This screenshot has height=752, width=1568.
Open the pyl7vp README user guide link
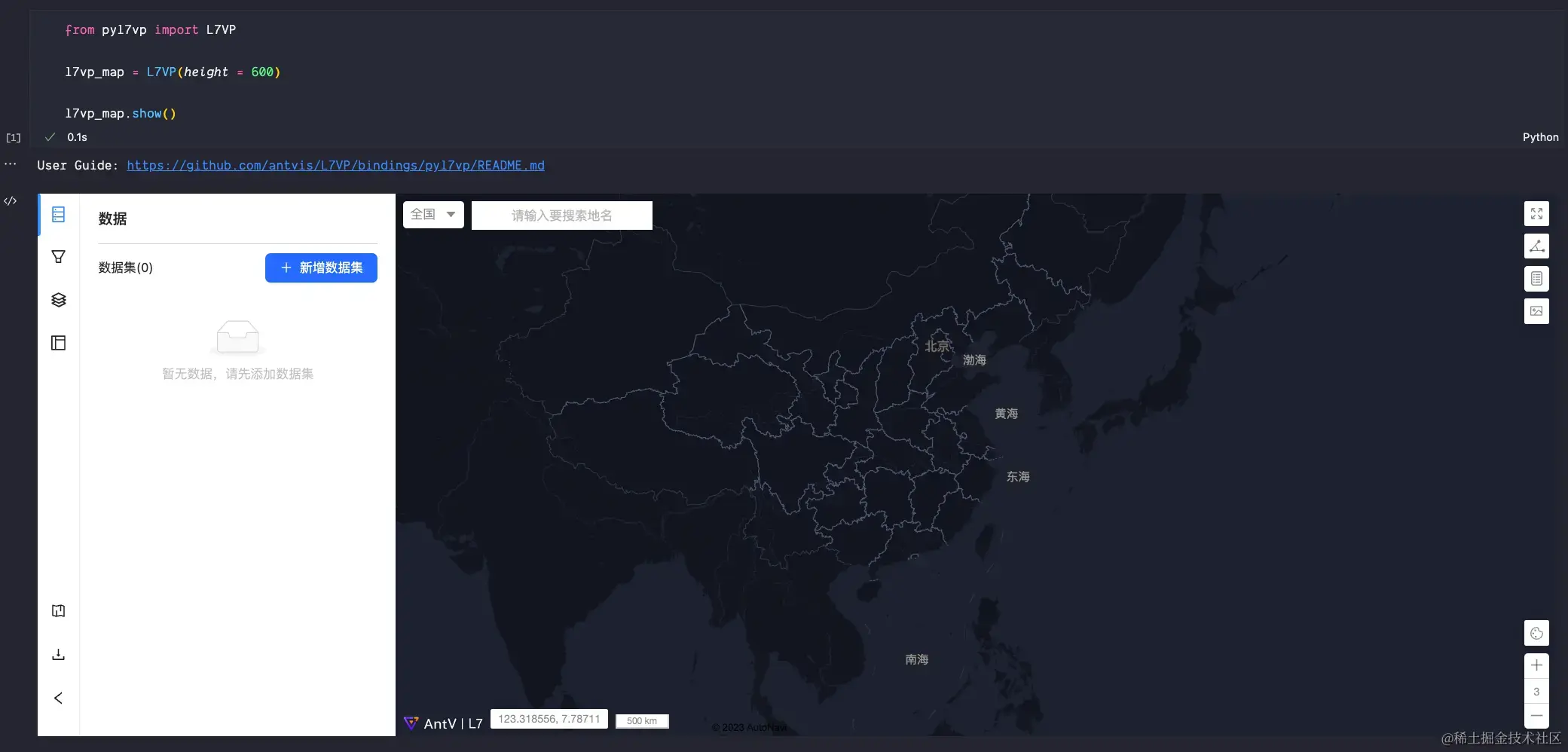(336, 165)
